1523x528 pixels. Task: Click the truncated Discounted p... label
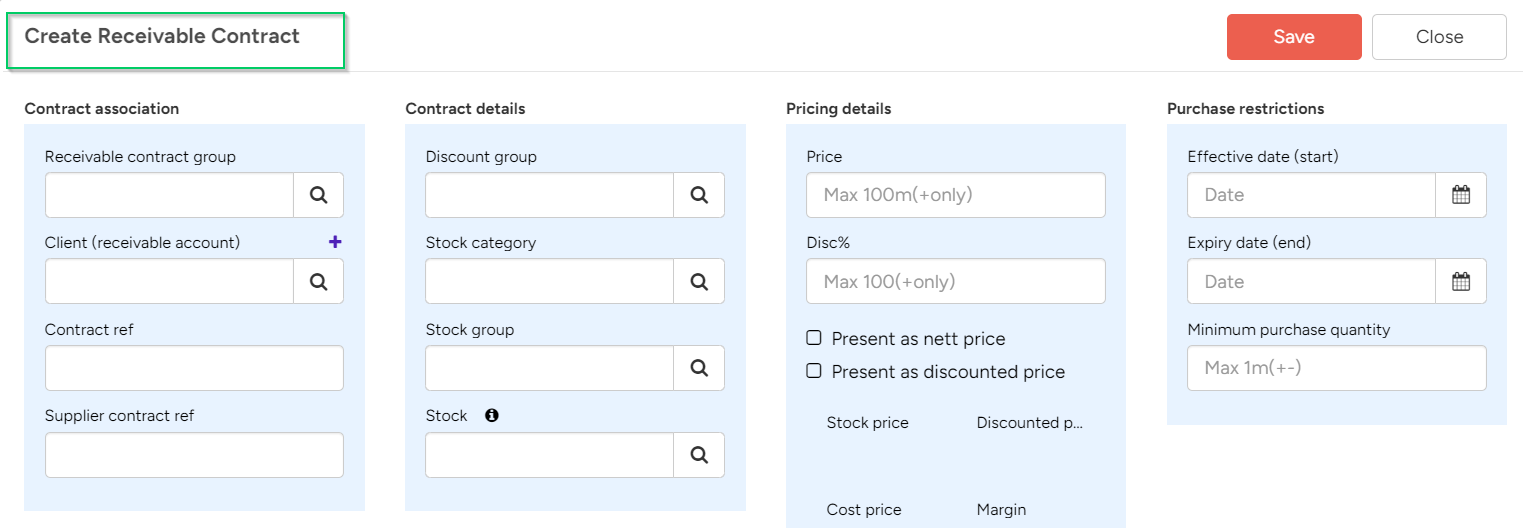[x=1030, y=422]
